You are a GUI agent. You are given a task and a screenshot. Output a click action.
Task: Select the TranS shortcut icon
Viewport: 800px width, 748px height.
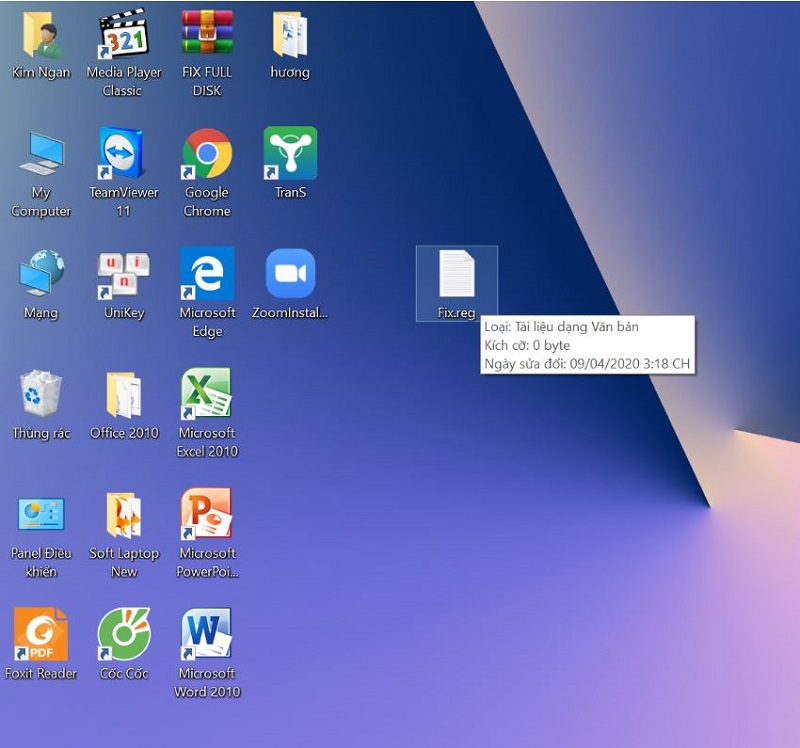point(290,153)
